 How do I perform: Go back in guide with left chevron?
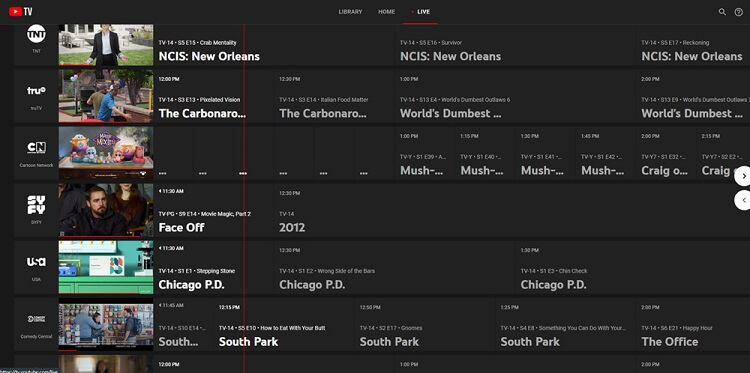(x=743, y=200)
